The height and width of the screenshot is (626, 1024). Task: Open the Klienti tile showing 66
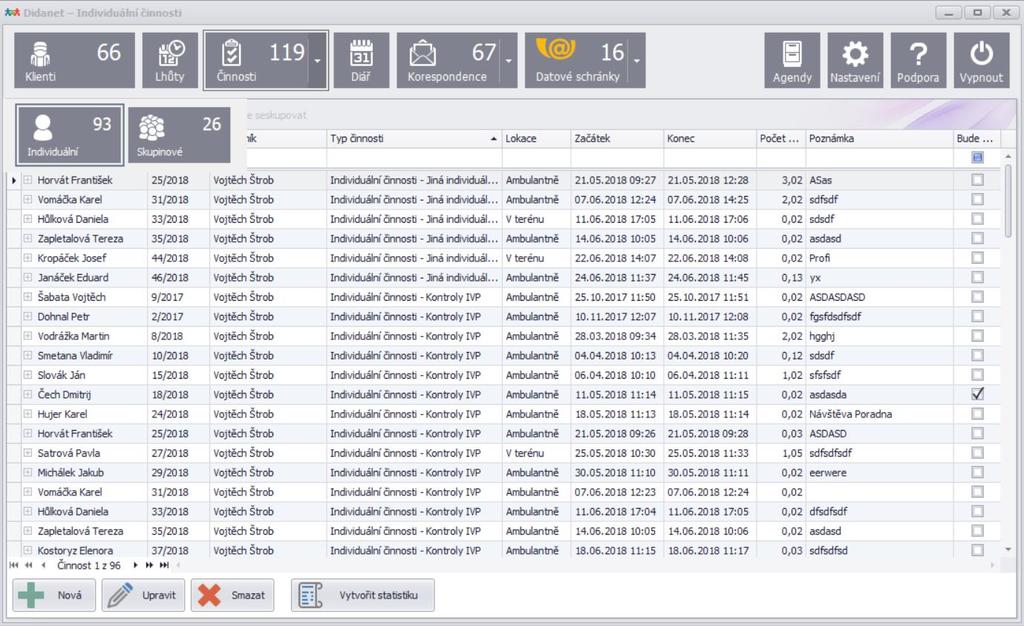coord(74,60)
